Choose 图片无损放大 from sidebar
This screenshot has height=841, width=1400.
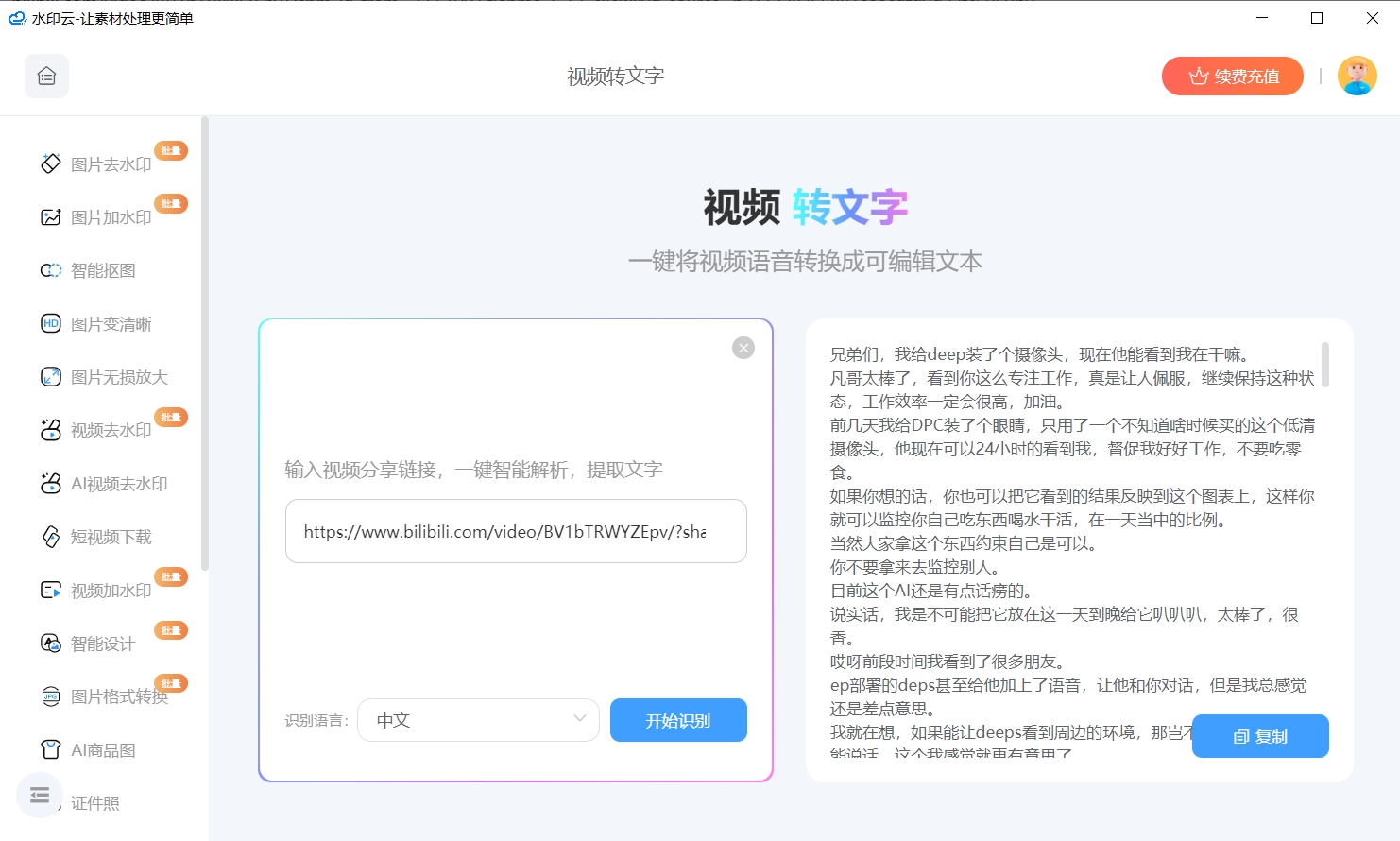(x=118, y=377)
